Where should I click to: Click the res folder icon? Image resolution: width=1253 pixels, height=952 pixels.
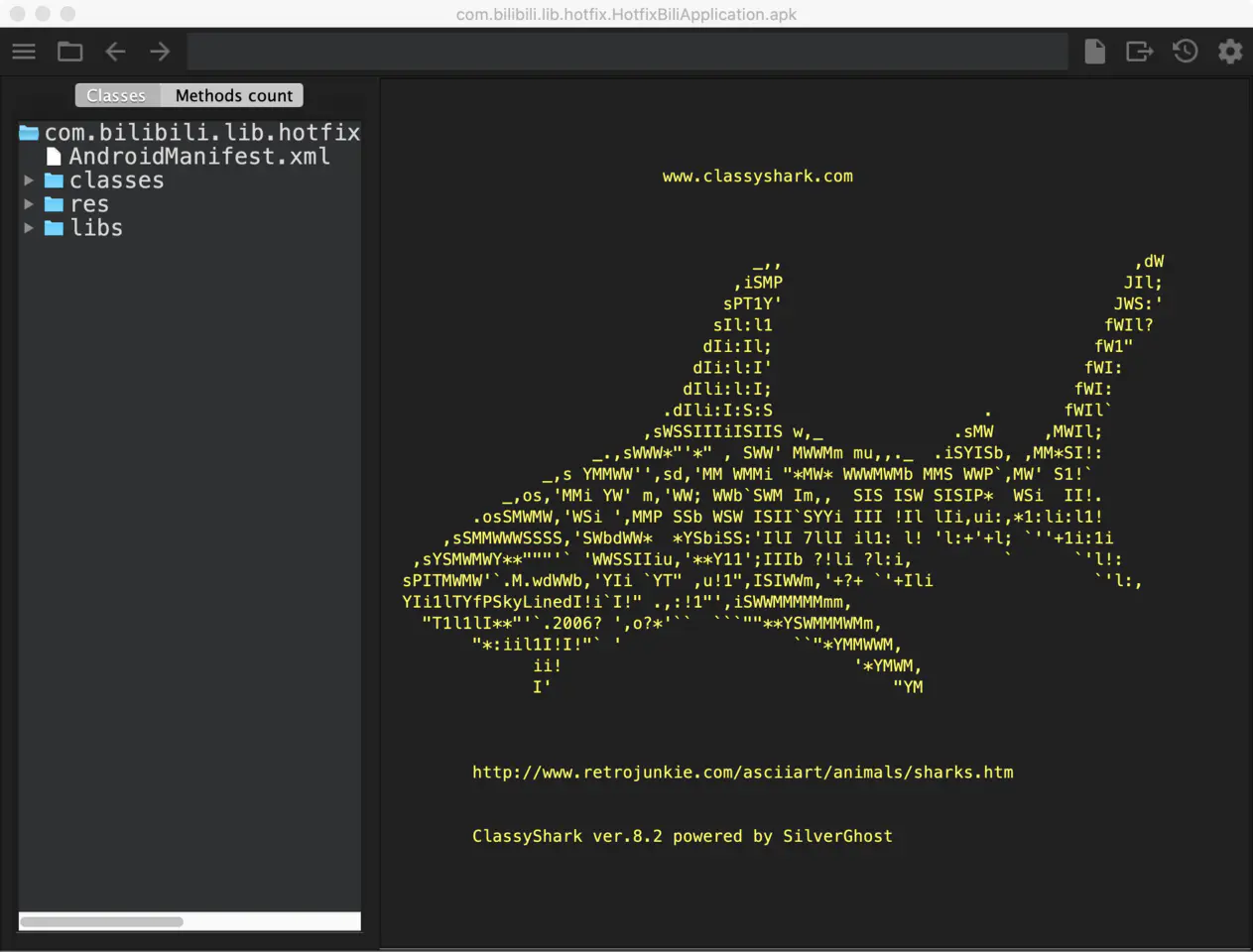[x=54, y=204]
